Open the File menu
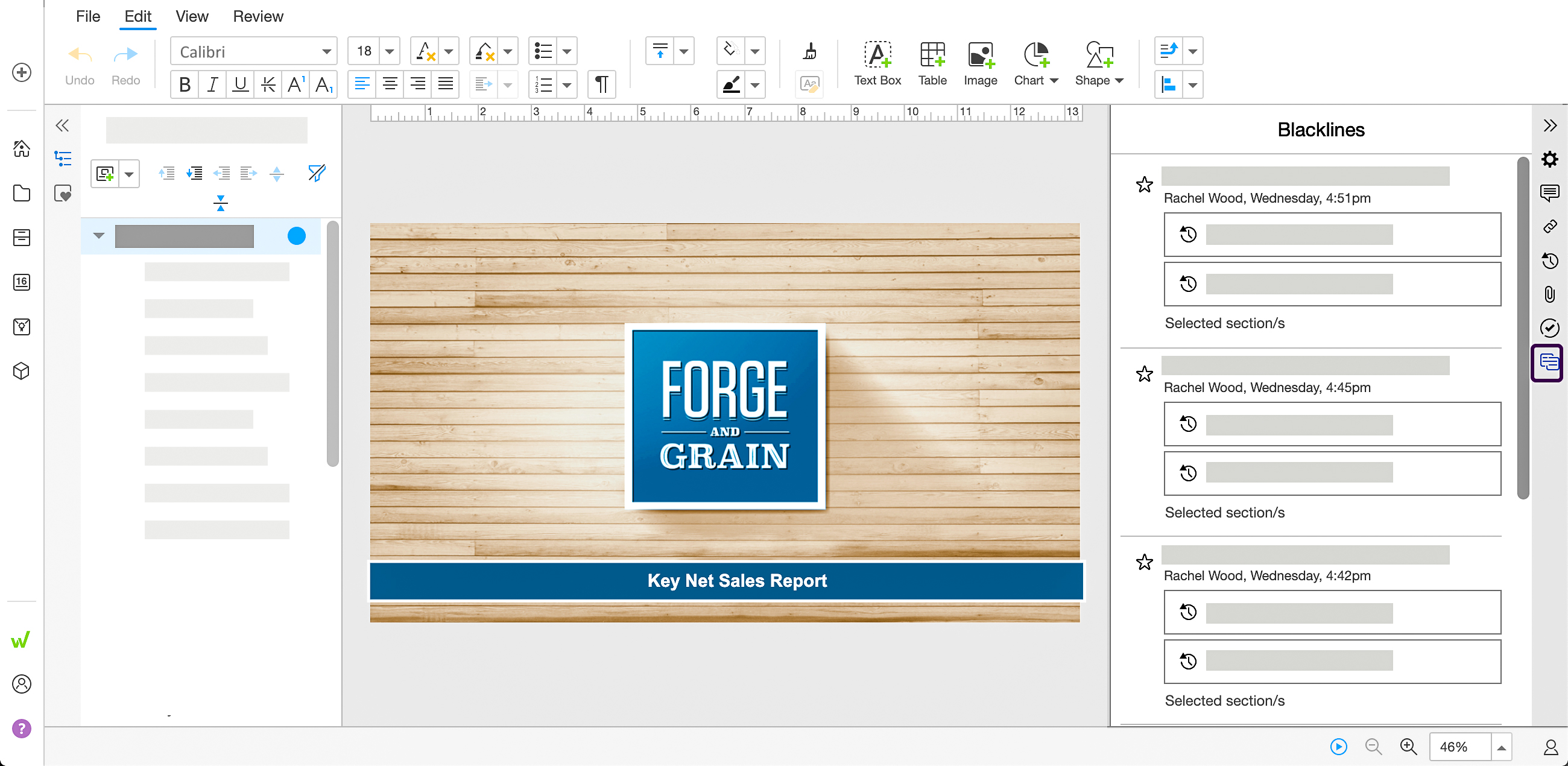 [x=87, y=16]
